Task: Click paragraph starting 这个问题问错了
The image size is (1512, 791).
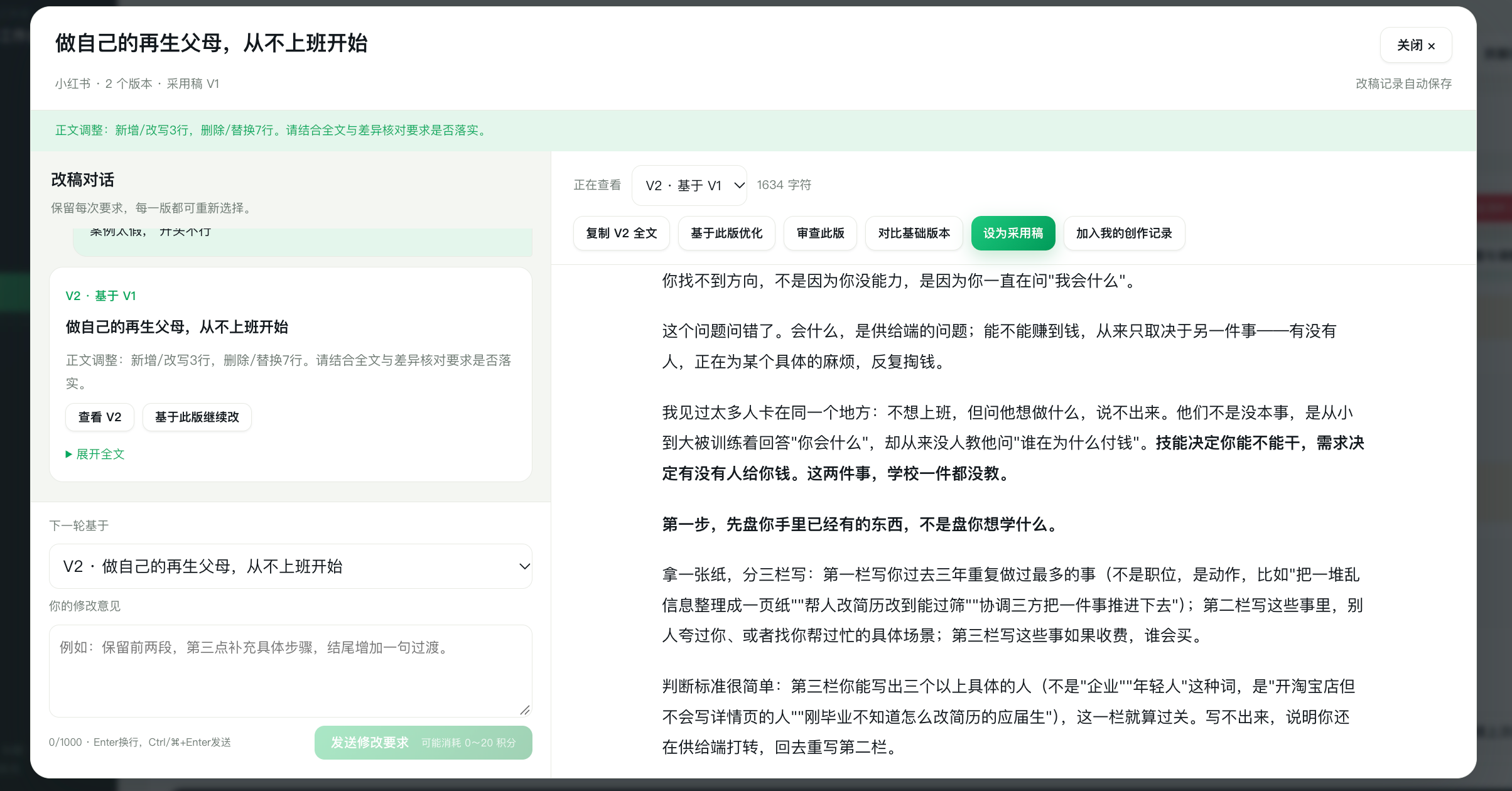Action: (x=999, y=347)
